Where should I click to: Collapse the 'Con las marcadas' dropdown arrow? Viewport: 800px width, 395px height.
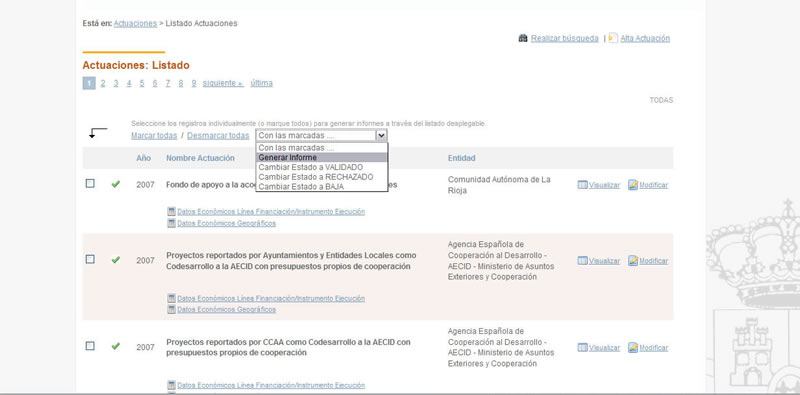click(381, 136)
